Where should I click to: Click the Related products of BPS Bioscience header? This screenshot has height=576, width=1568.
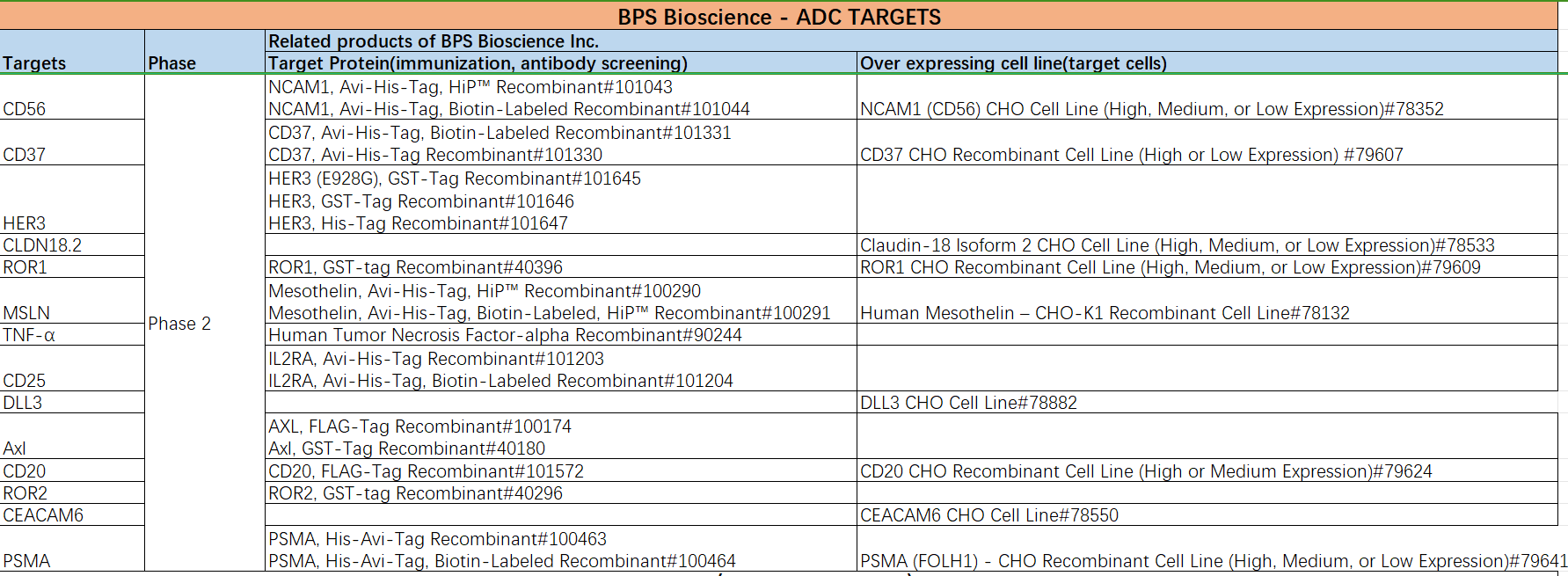[434, 41]
